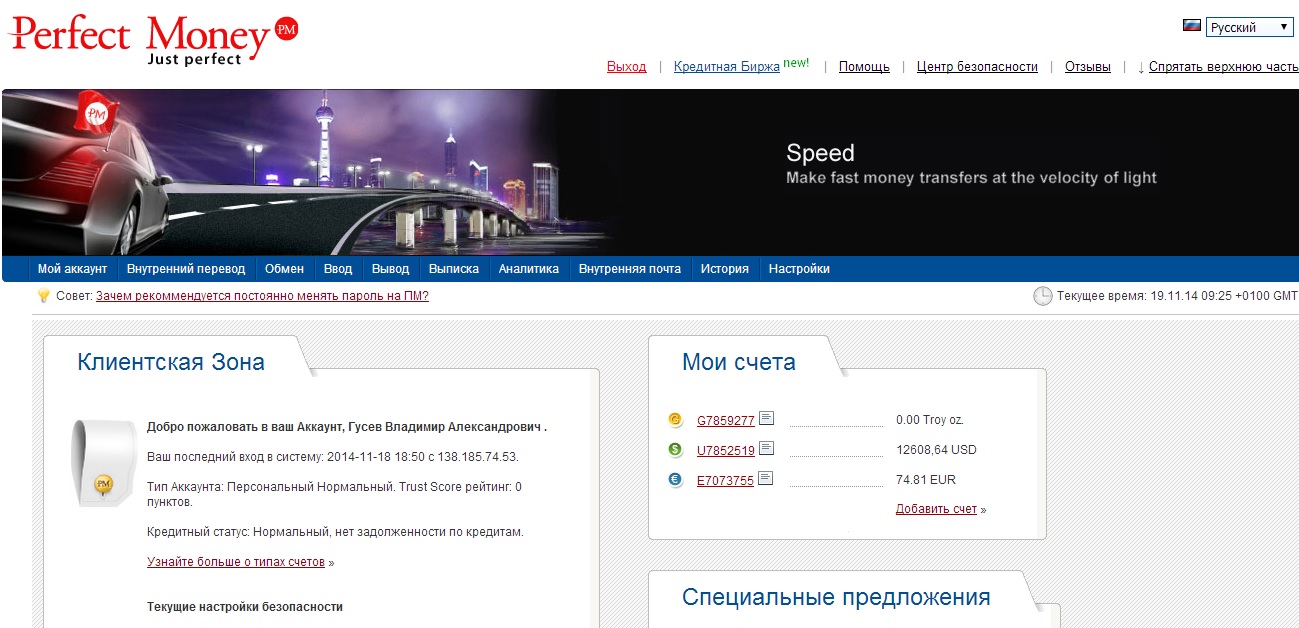Viewport: 1299px width, 628px height.
Task: Click statement icon next to E7073755
Action: 766,479
